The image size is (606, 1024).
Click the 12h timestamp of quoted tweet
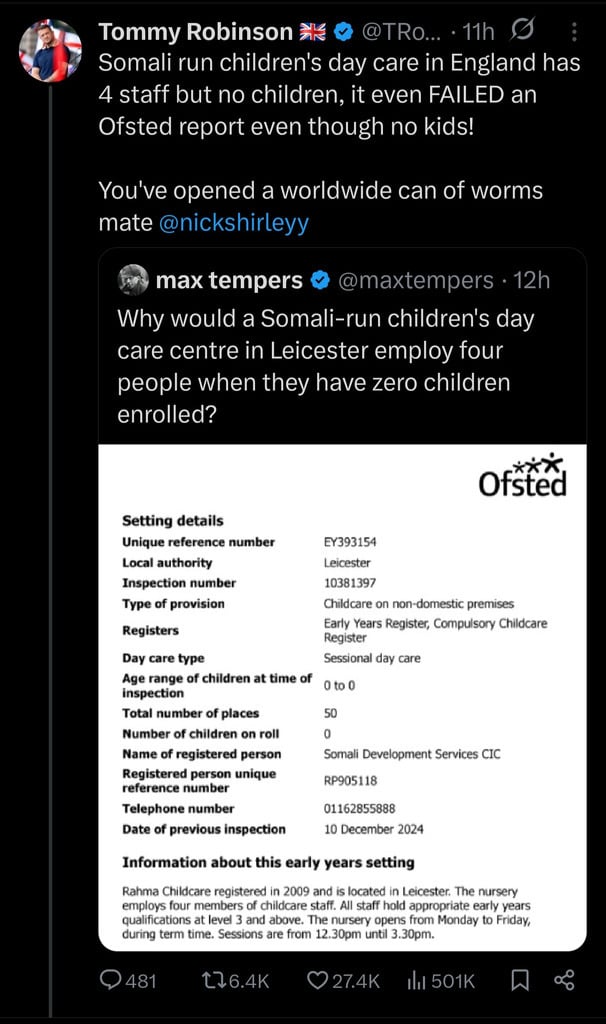point(532,280)
